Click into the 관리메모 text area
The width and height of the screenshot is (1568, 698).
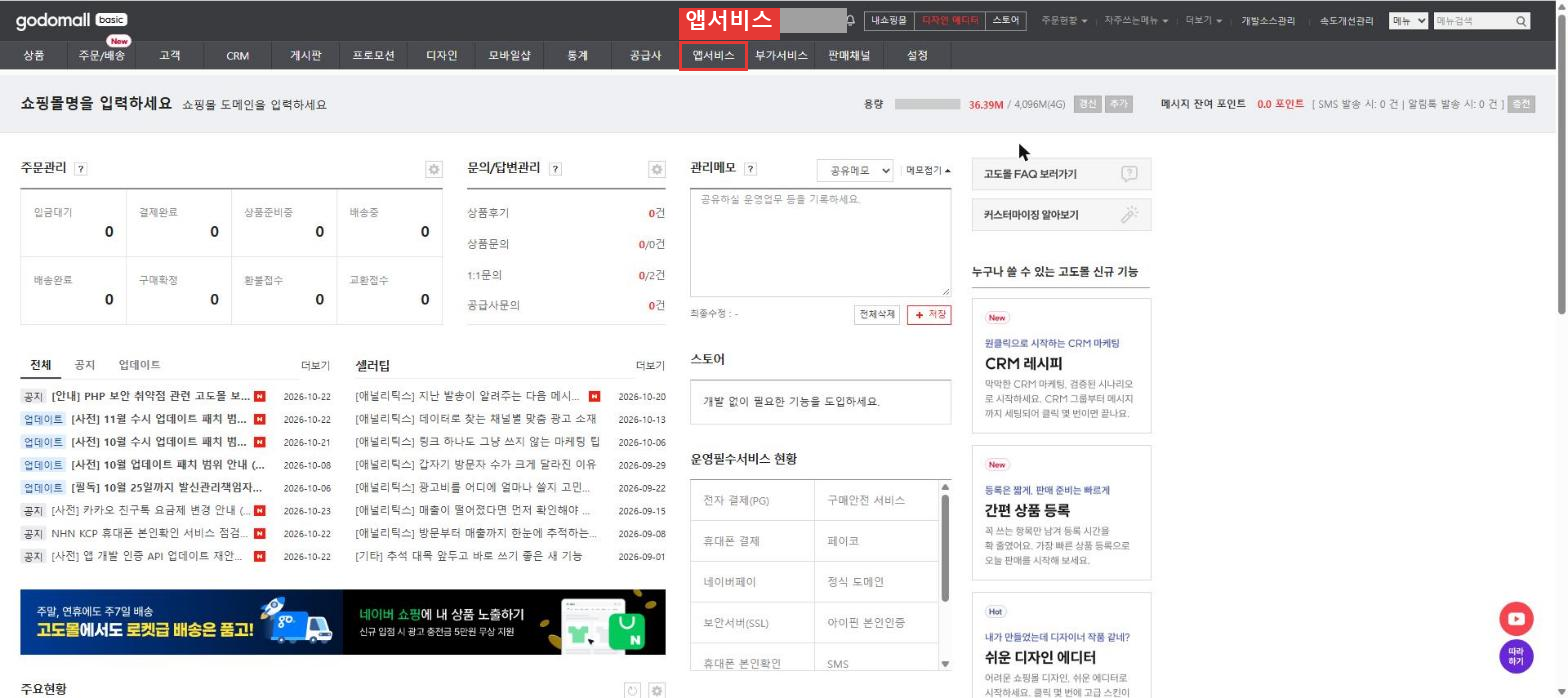click(x=820, y=243)
